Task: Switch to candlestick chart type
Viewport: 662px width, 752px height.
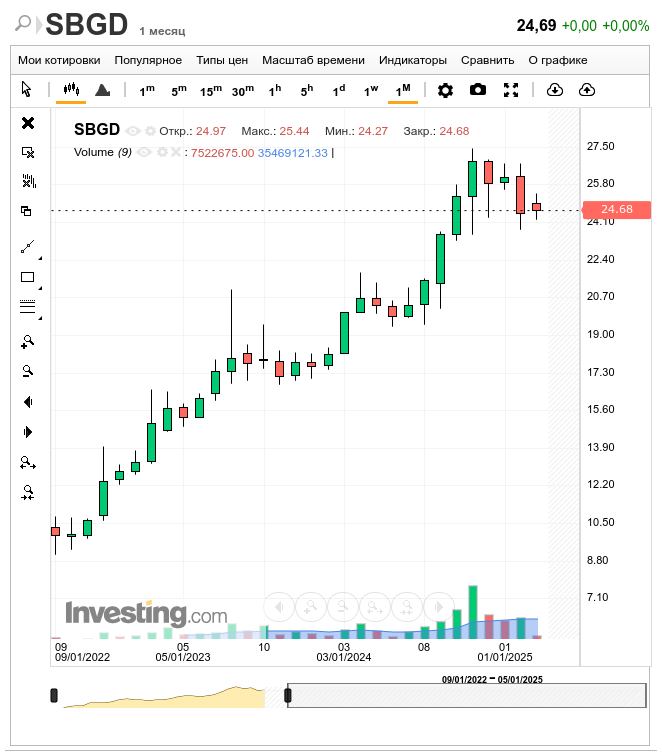Action: coord(71,89)
